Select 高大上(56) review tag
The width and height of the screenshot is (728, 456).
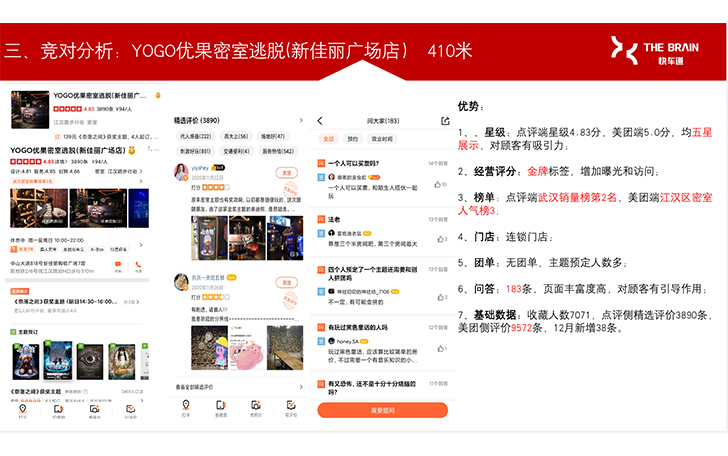(236, 136)
